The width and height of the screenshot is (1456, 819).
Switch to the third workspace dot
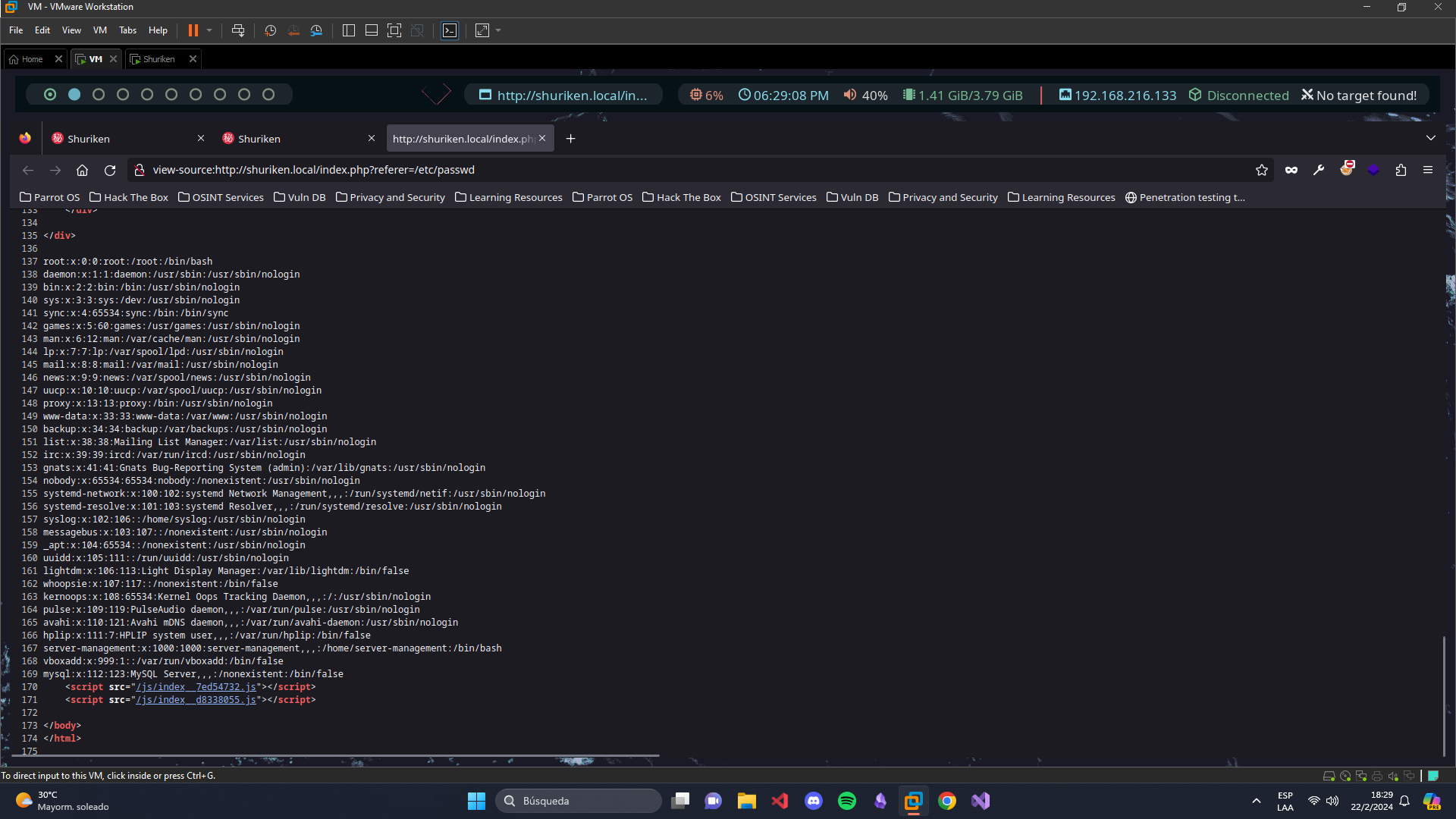click(x=99, y=95)
